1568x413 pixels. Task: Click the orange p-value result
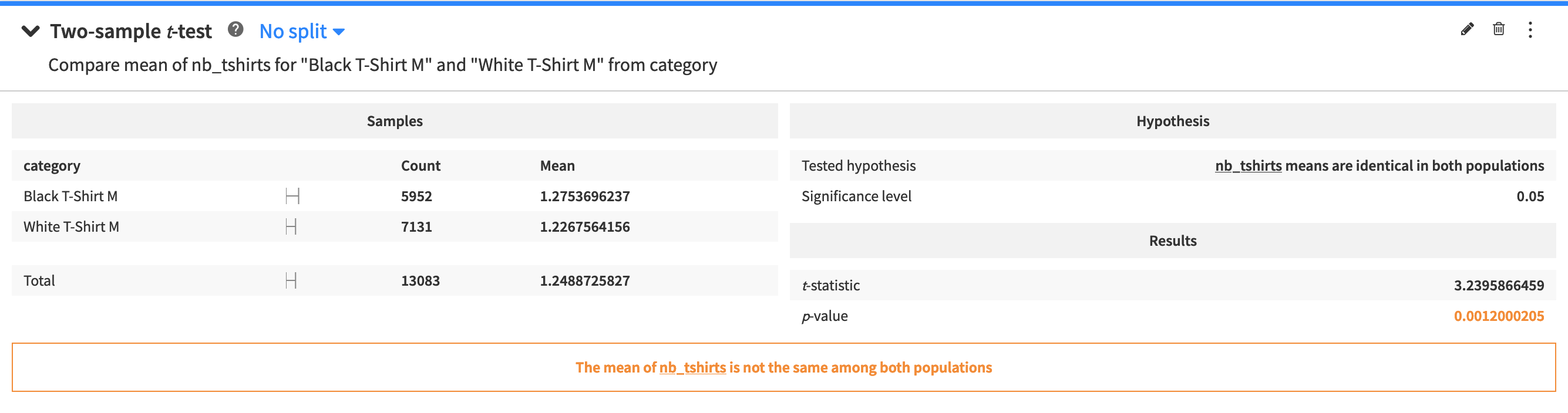point(1499,316)
